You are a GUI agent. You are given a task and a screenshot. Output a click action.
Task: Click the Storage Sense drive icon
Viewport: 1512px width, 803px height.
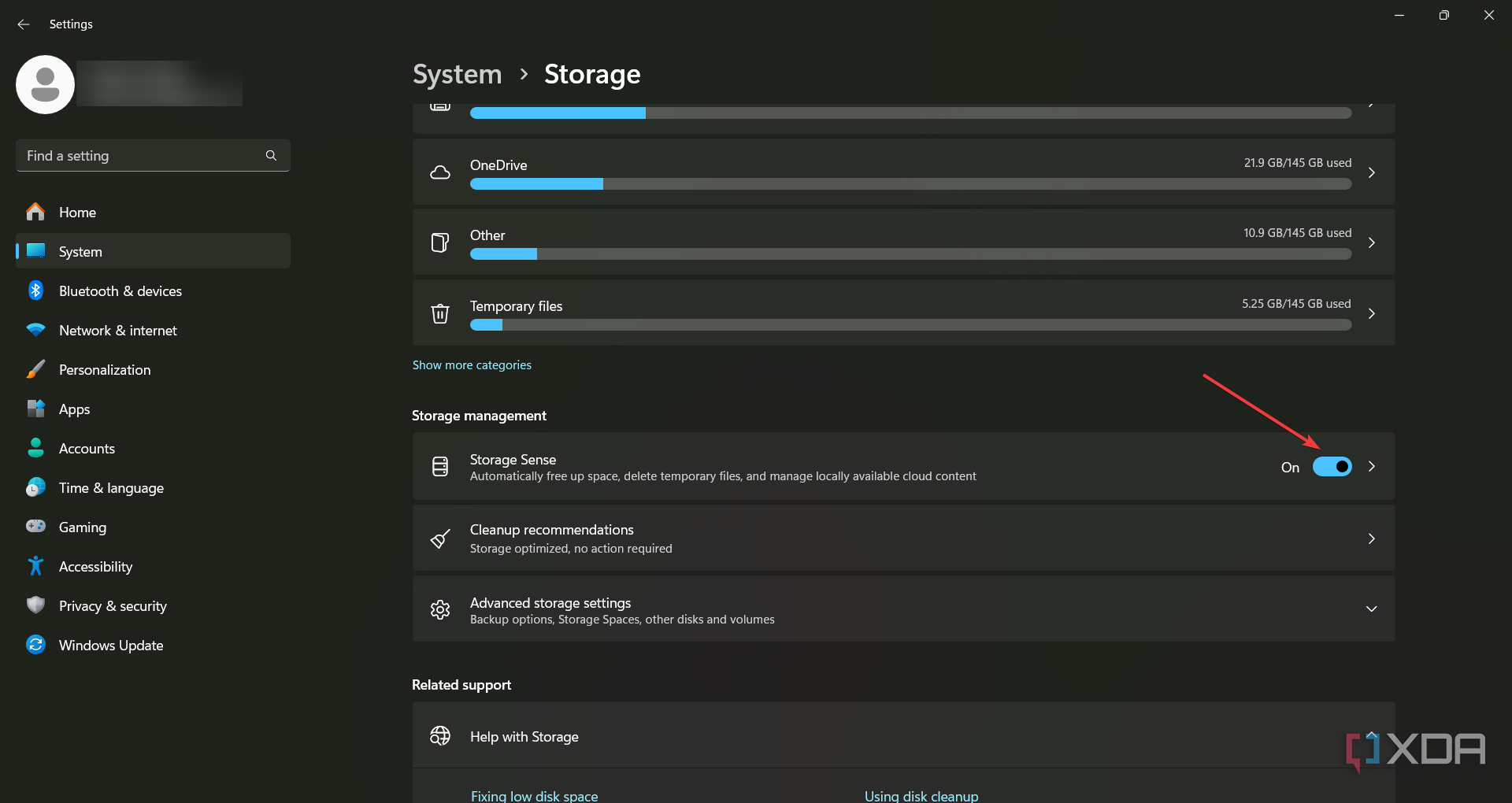pos(440,467)
